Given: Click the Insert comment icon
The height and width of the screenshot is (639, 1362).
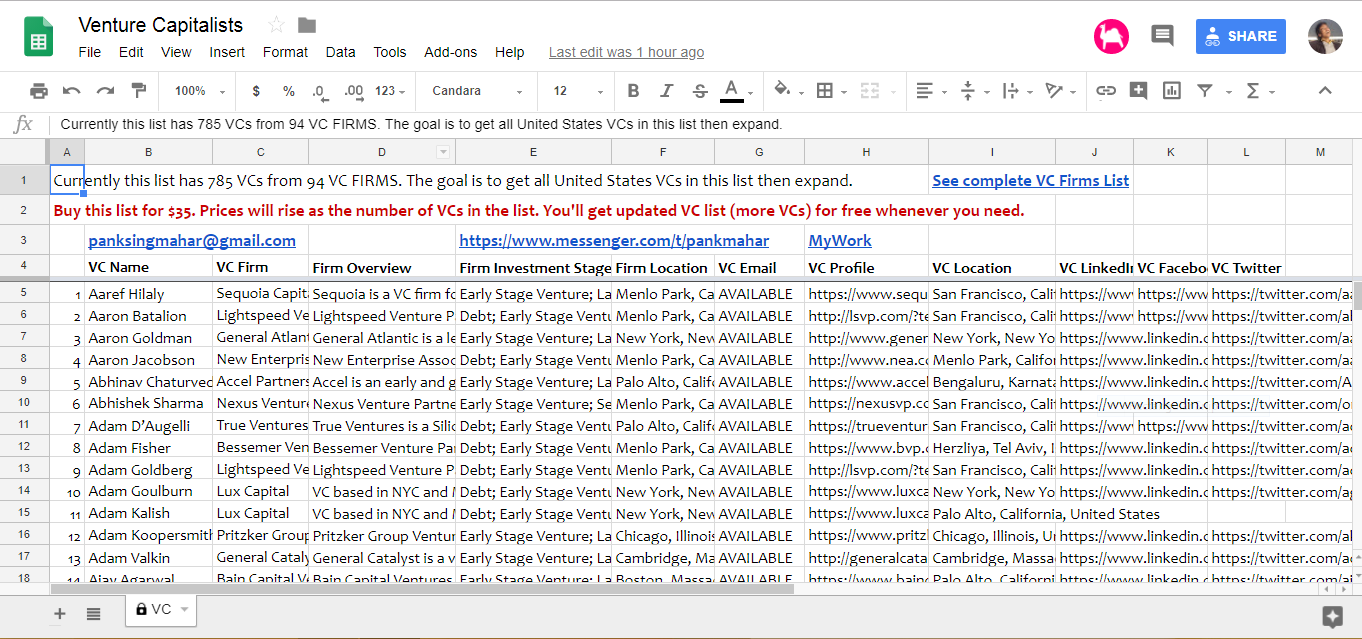Looking at the screenshot, I should tap(1138, 91).
